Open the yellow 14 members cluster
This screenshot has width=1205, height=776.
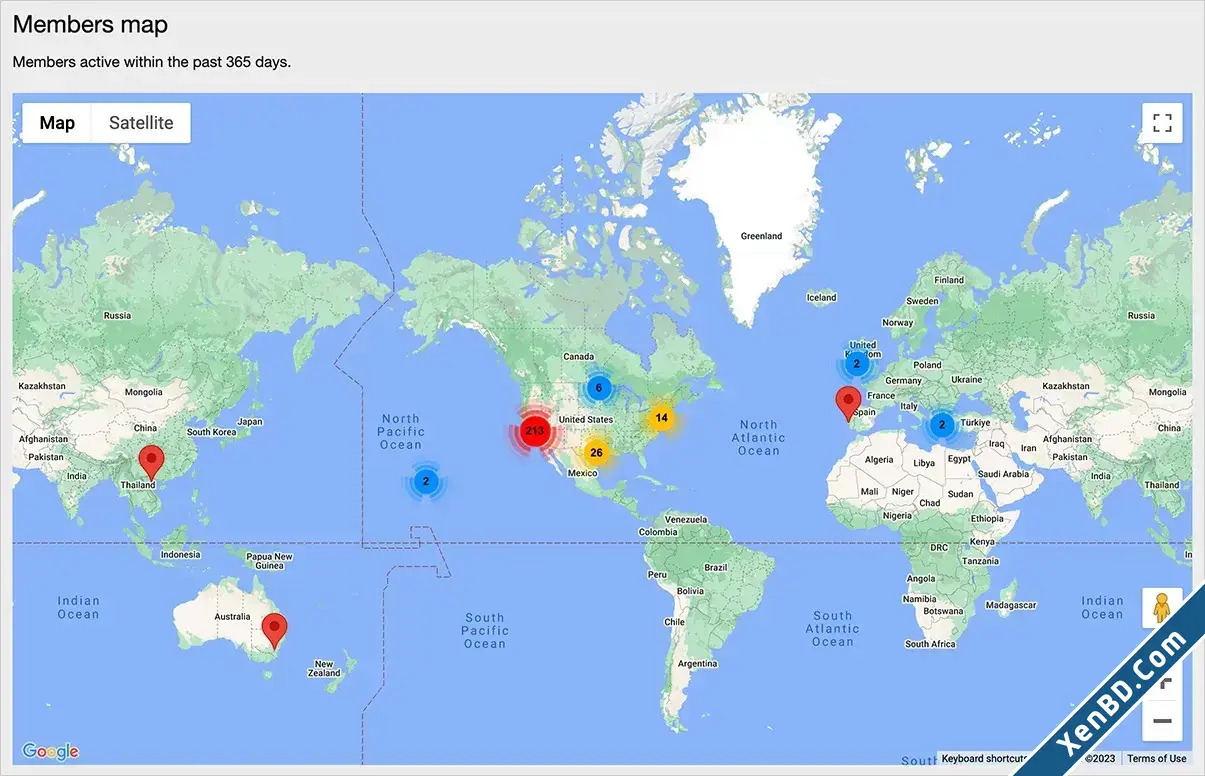coord(661,417)
